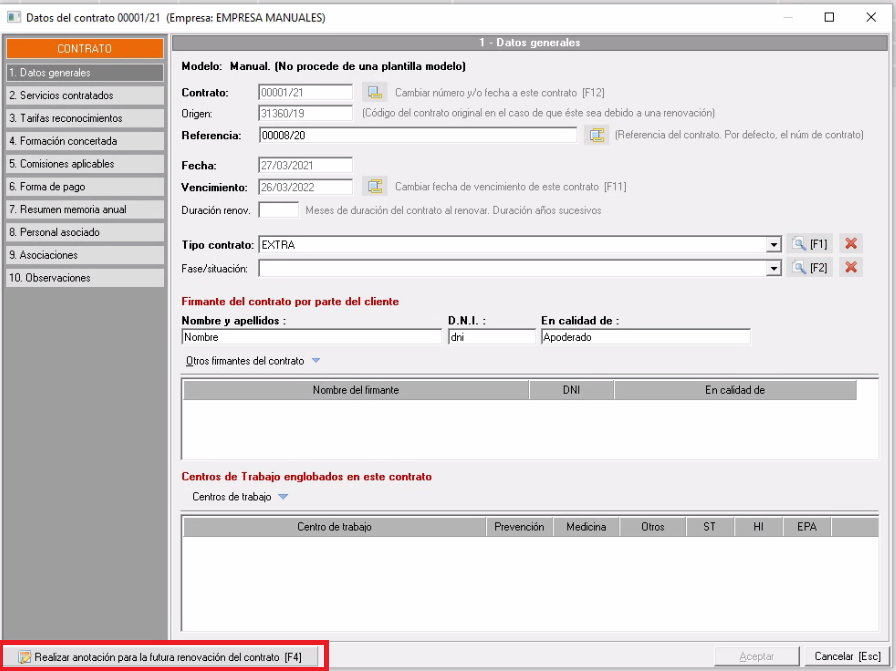The image size is (896, 671).
Task: Click the Tipo contrato search [F1] icon
Action: point(809,244)
